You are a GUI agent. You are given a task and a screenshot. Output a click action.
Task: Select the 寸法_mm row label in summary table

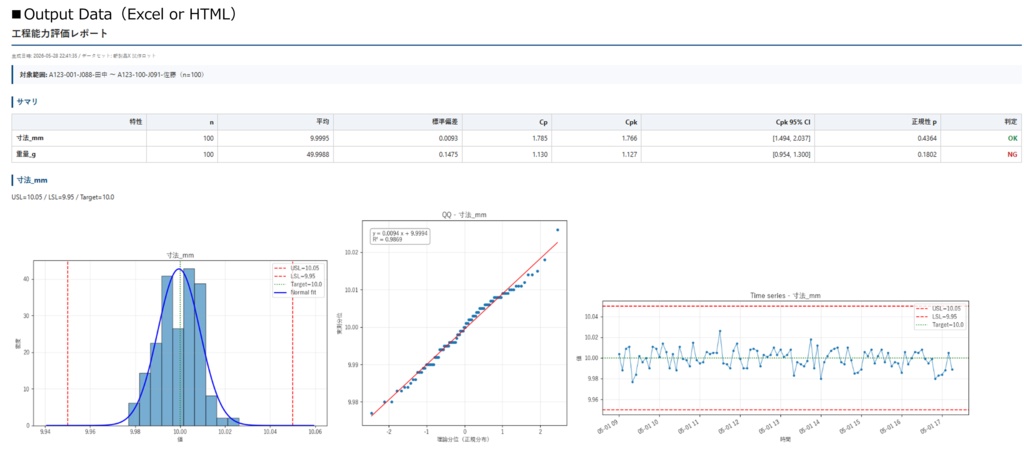pos(30,138)
